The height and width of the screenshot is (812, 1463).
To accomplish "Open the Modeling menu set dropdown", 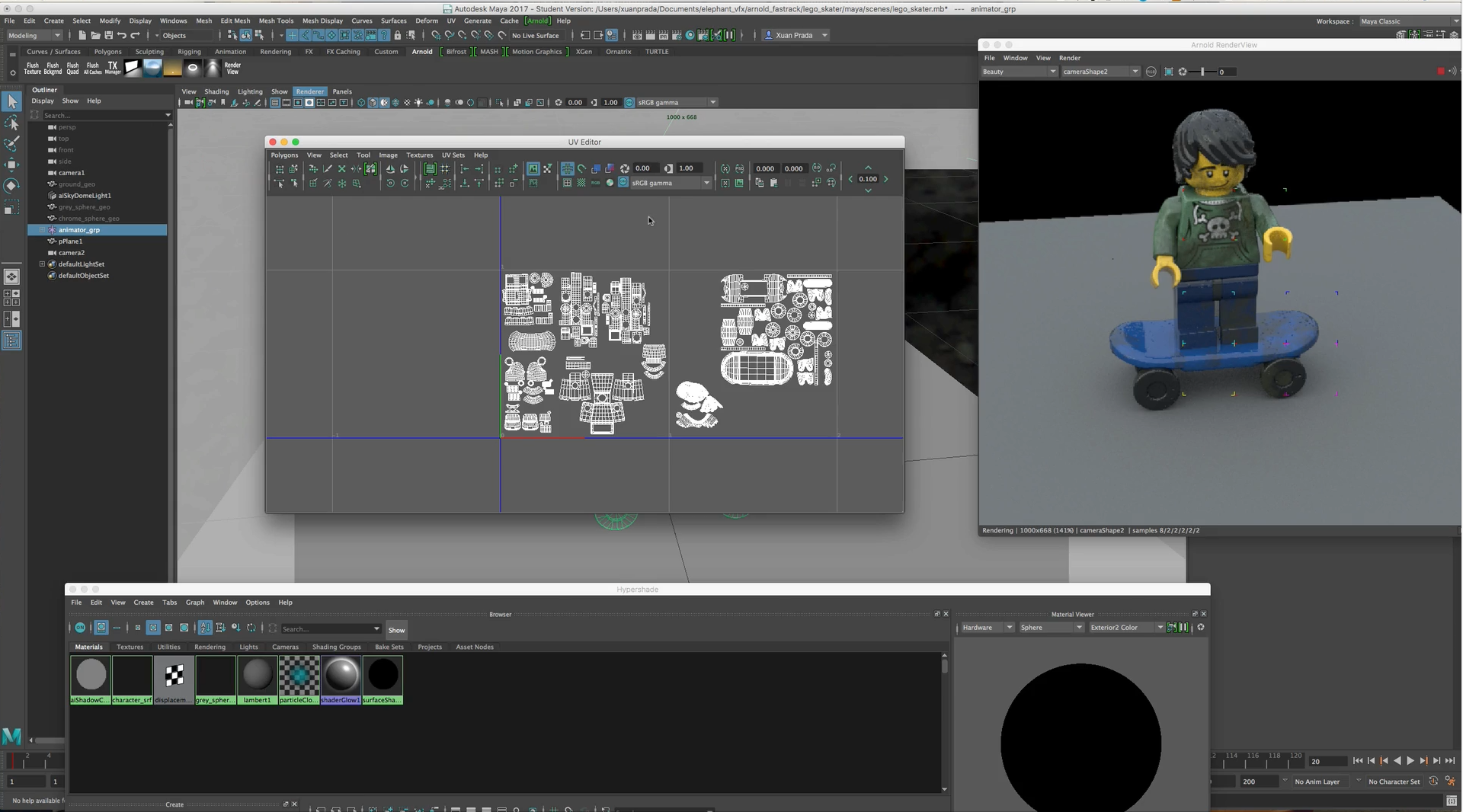I will (x=34, y=35).
